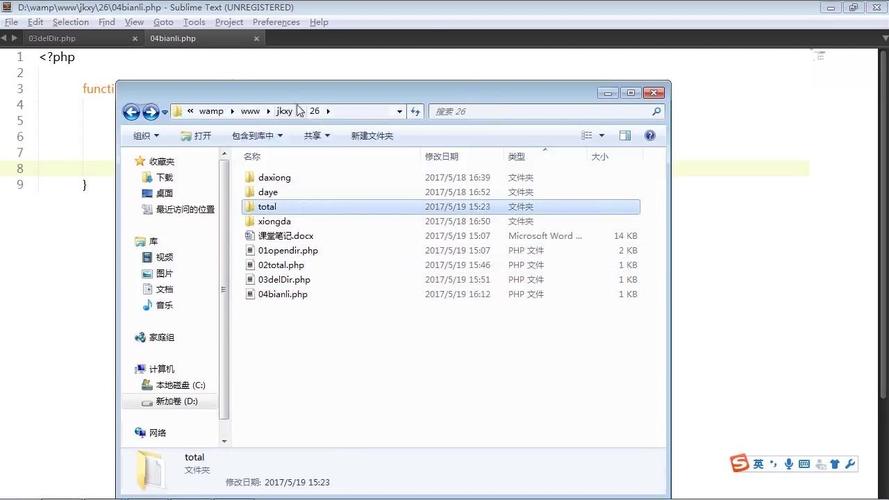Select 本地磁盘 (C:) in navigation pane
This screenshot has width=889, height=500.
coord(180,385)
